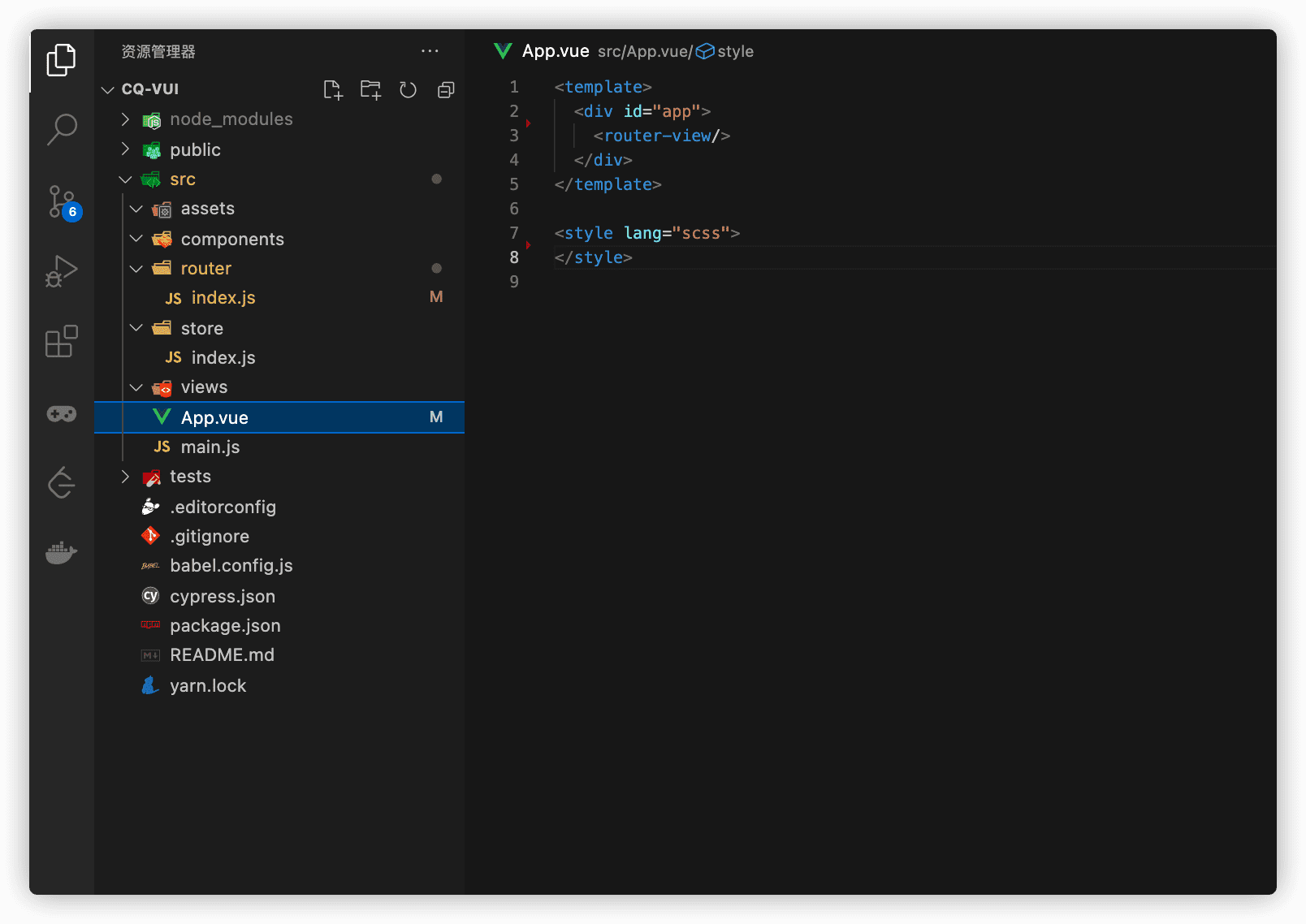Open package.json in the file tree
Viewport: 1306px width, 924px height.
point(225,626)
